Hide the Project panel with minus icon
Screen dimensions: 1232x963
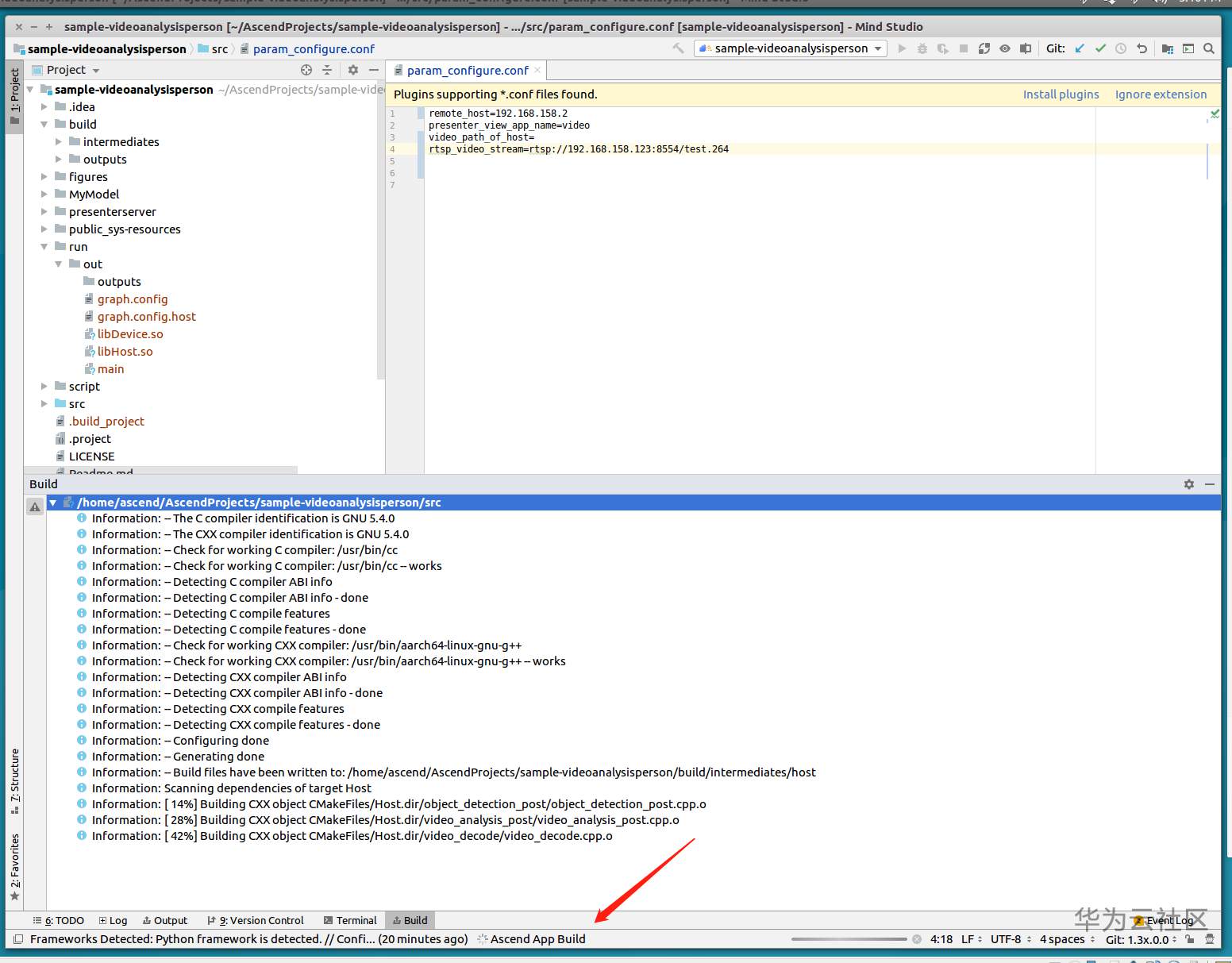(374, 70)
